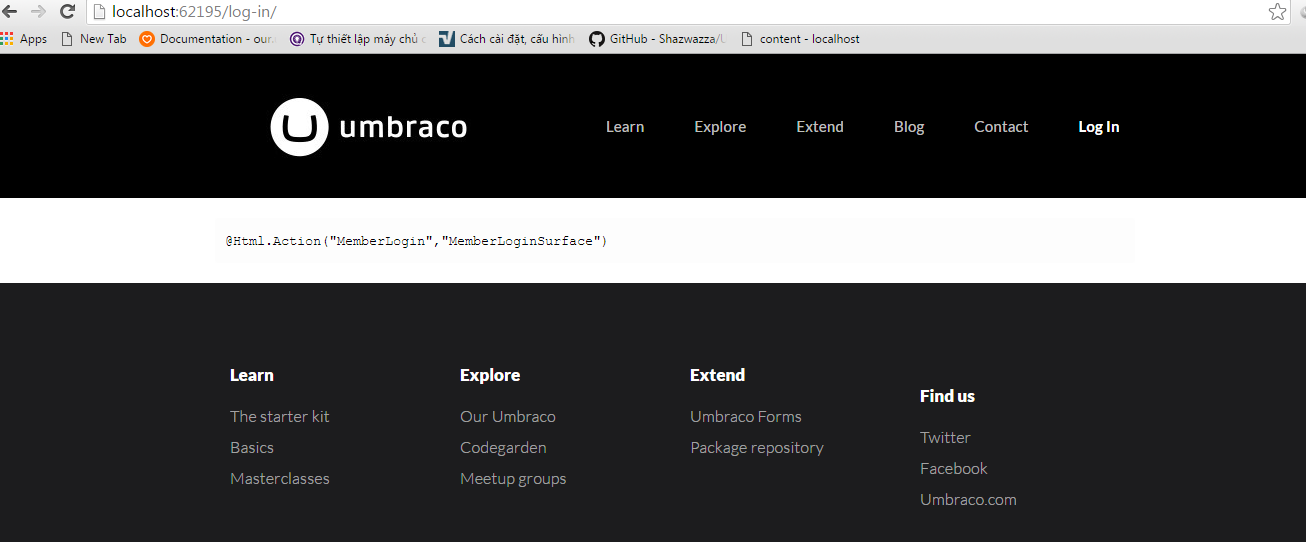
Task: Bookmark this page with star icon
Action: point(1278,12)
